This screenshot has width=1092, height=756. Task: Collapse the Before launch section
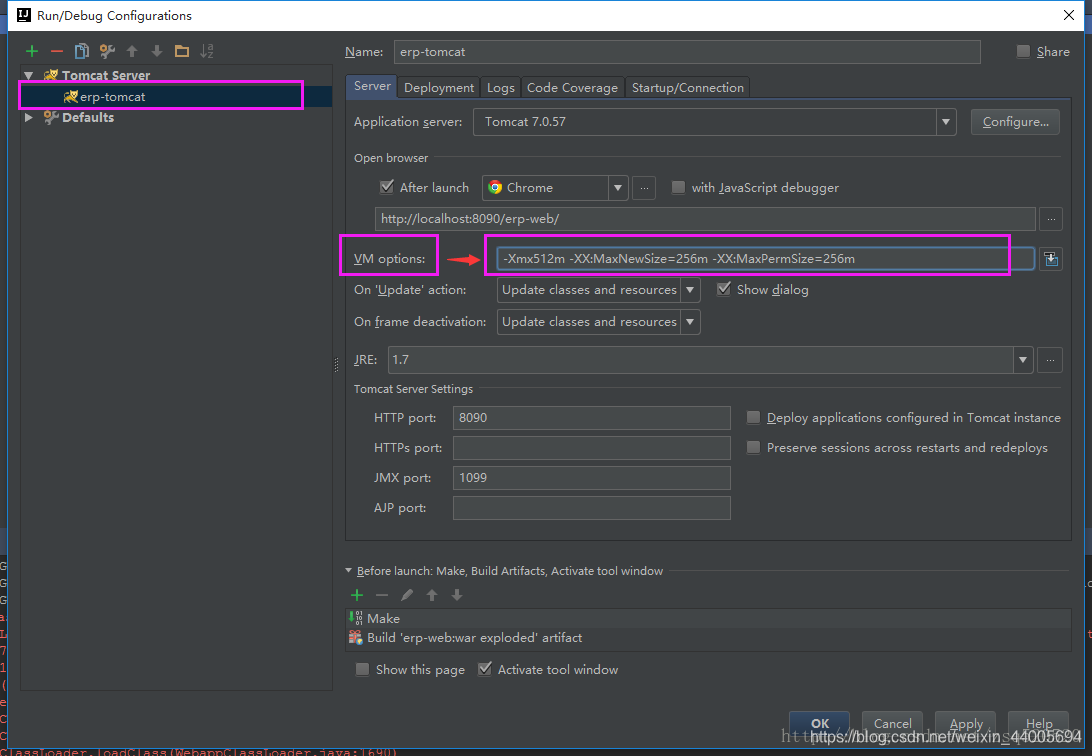pyautogui.click(x=348, y=571)
